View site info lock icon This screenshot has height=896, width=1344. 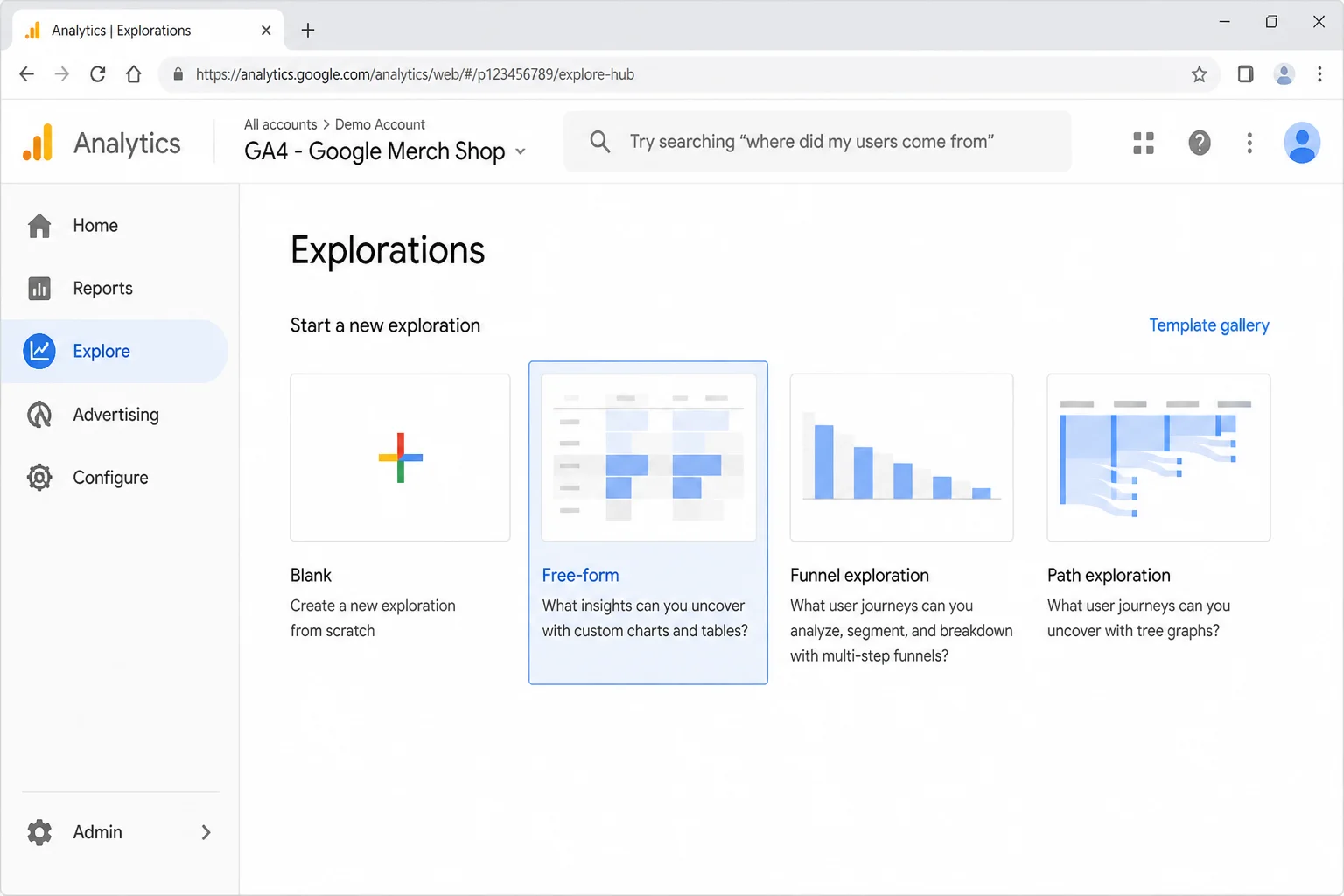(x=178, y=74)
